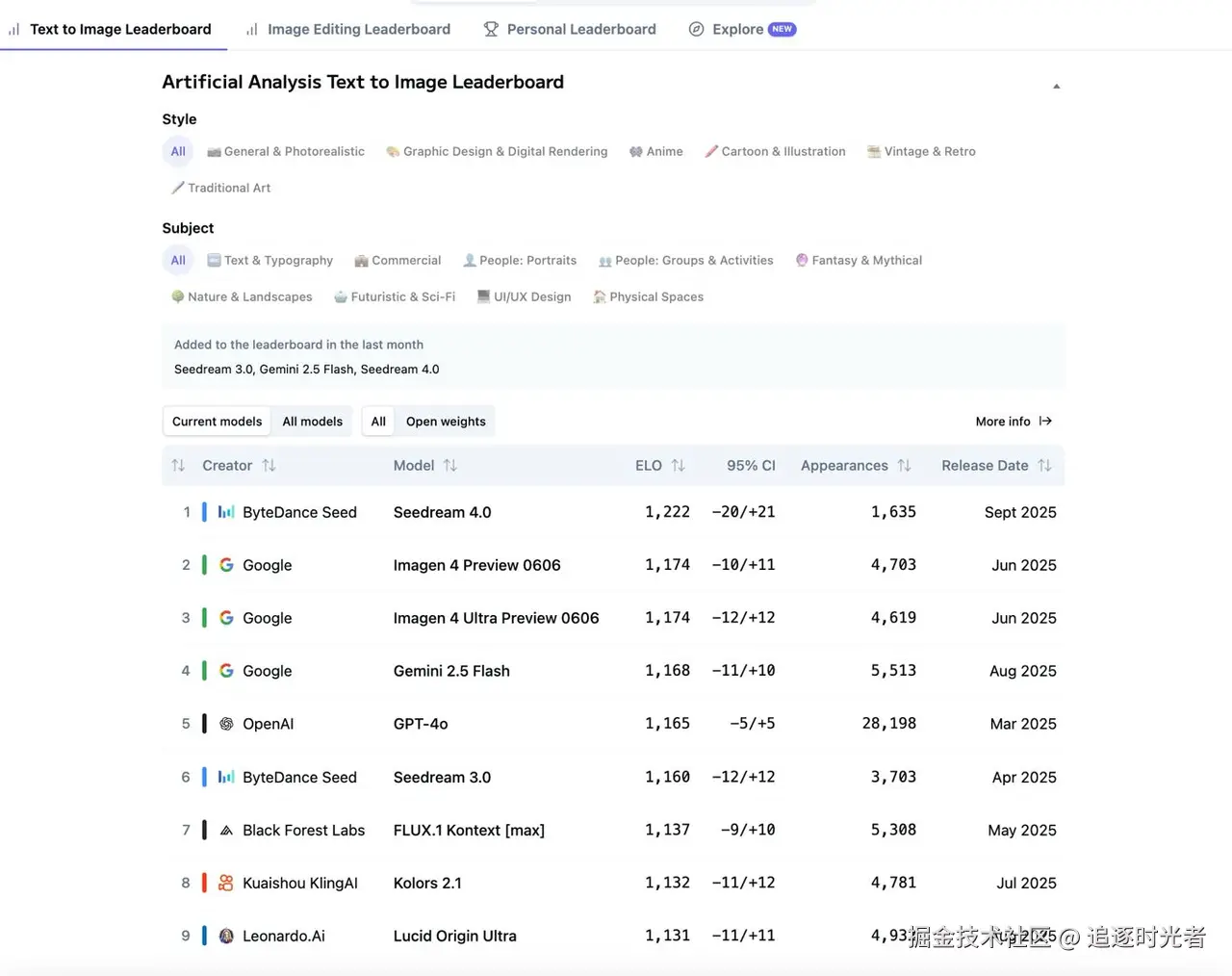Sort by Appearances column arrows
This screenshot has width=1232, height=976.
pos(904,466)
